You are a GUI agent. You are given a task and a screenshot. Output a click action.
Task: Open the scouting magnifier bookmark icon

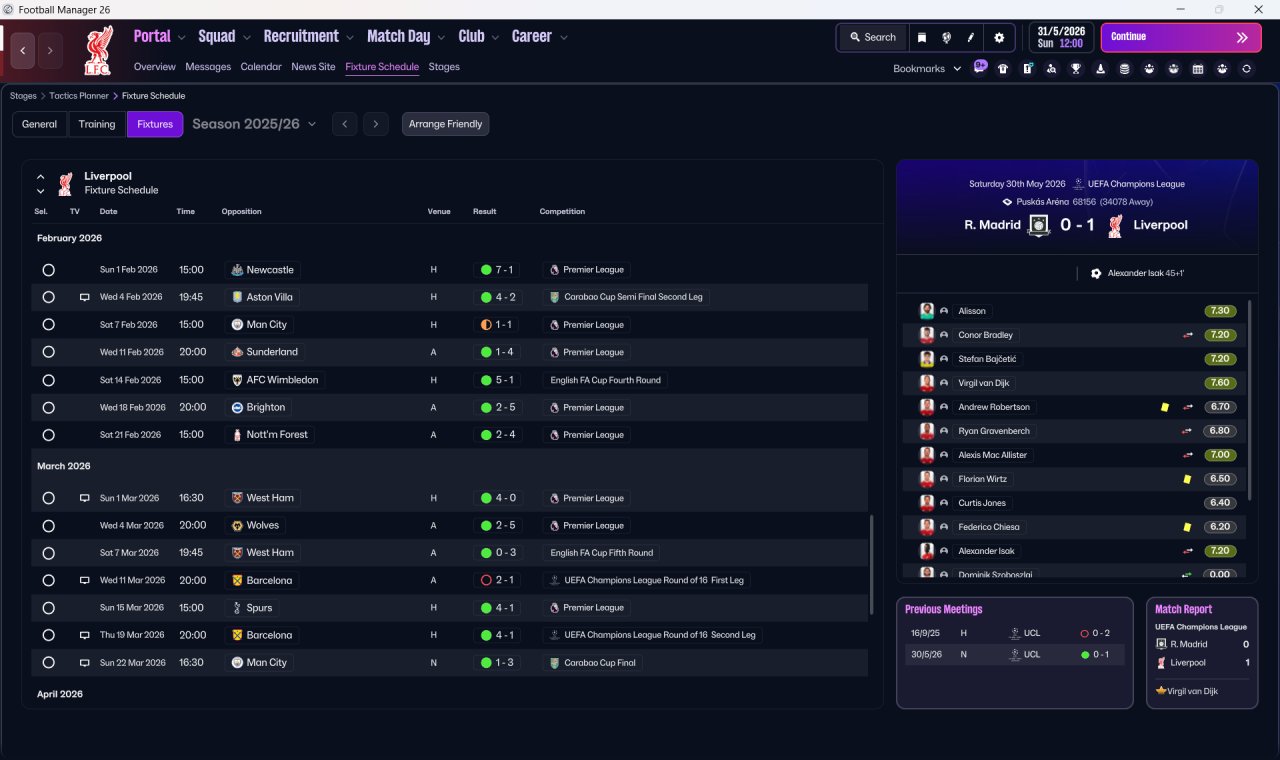click(1051, 69)
